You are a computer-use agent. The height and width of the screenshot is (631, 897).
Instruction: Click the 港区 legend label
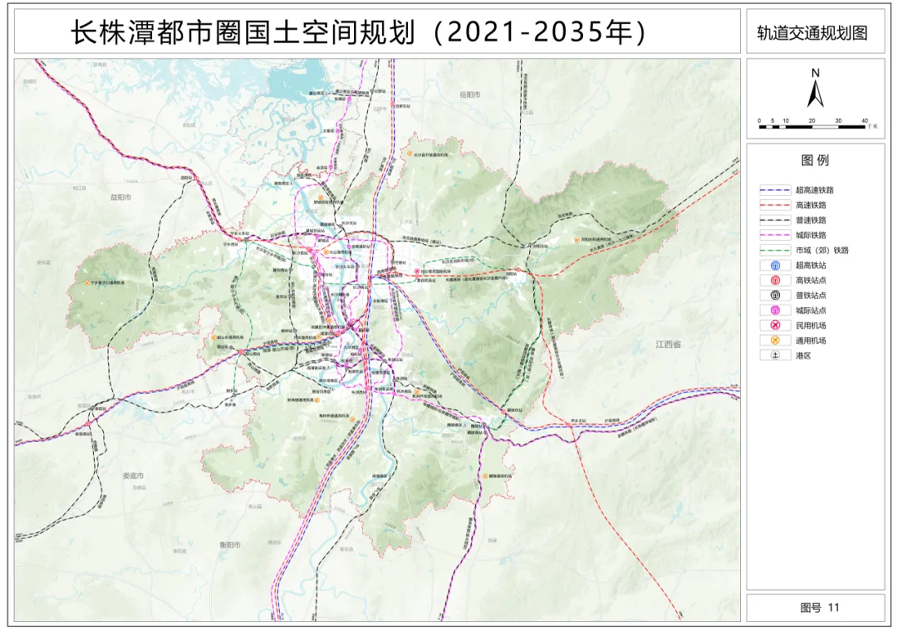click(x=803, y=355)
